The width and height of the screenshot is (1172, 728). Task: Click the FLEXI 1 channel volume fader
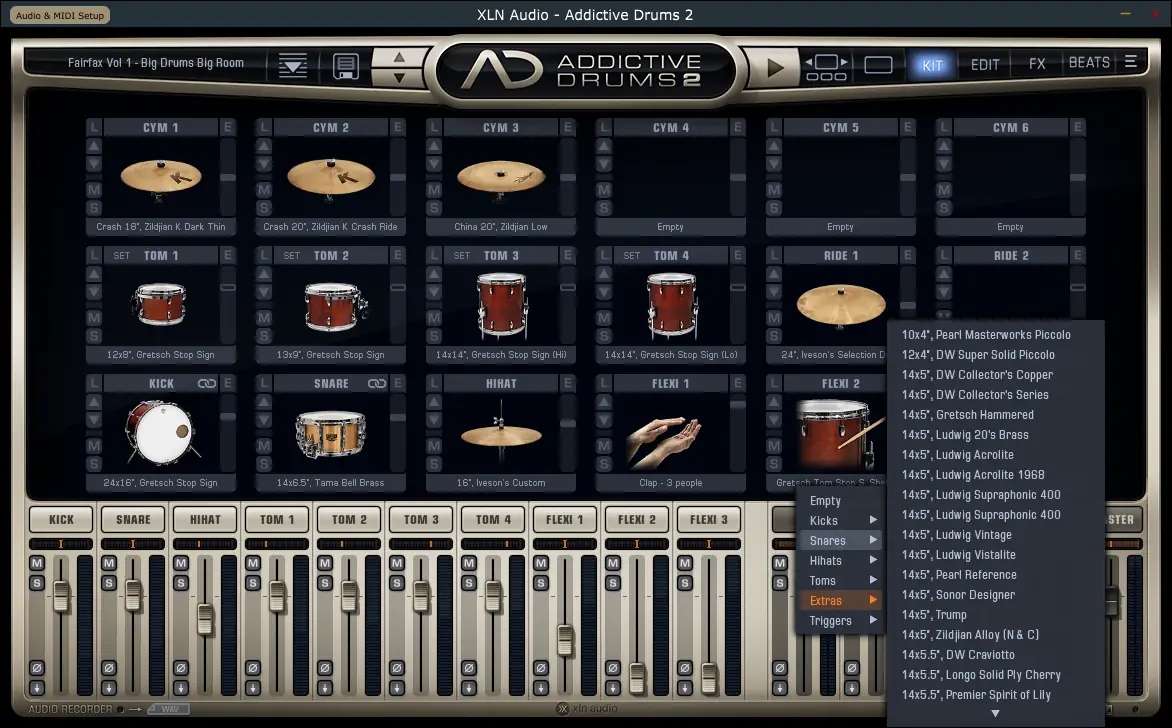pos(565,641)
